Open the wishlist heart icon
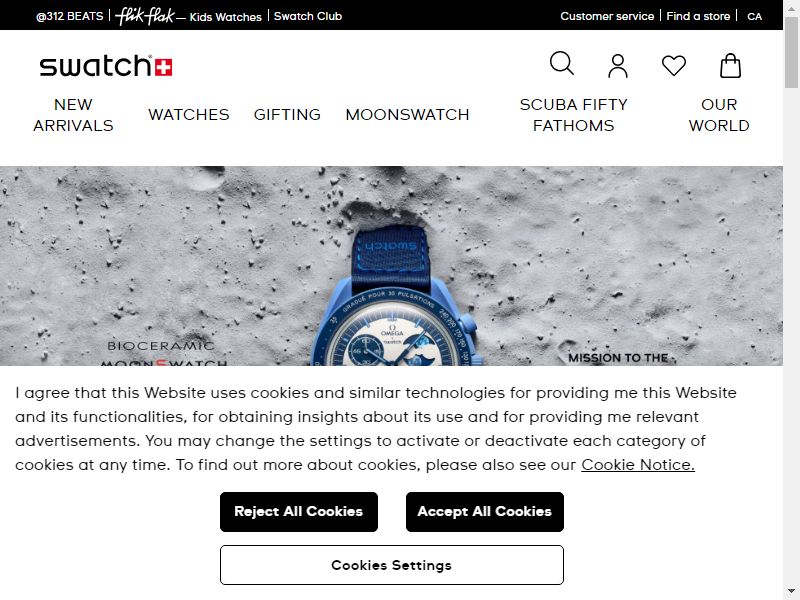Viewport: 800px width, 600px height. tap(673, 66)
